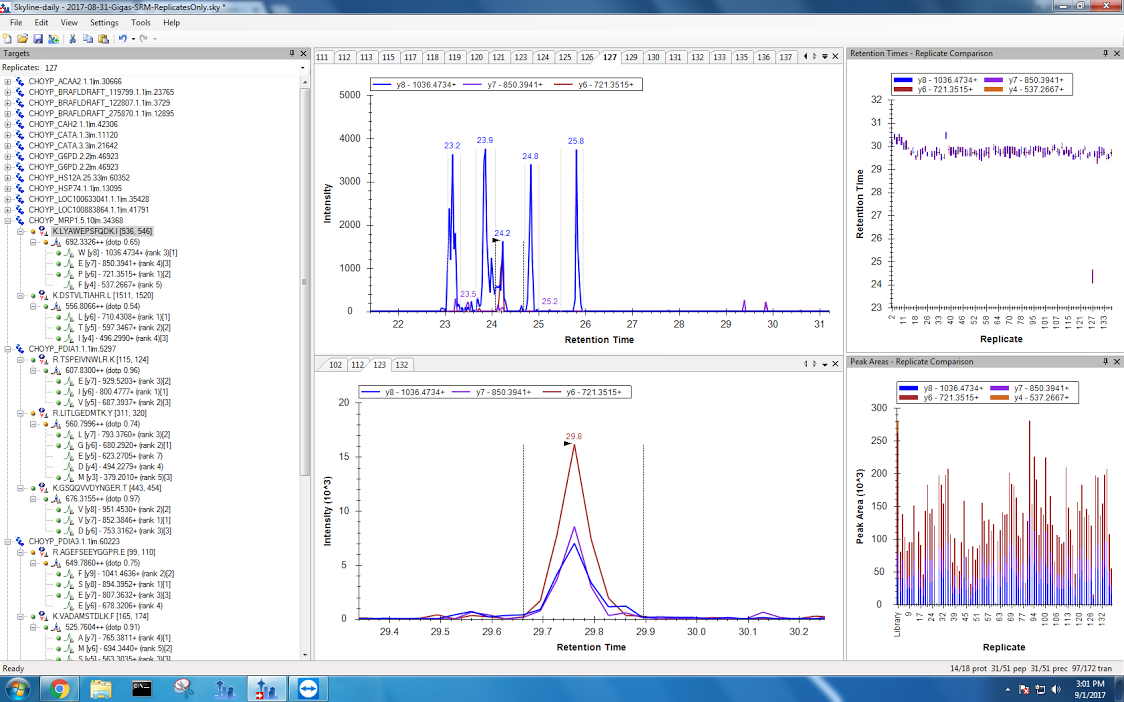Click the Open file toolbar icon
Image resolution: width=1124 pixels, height=702 pixels.
tap(22, 38)
